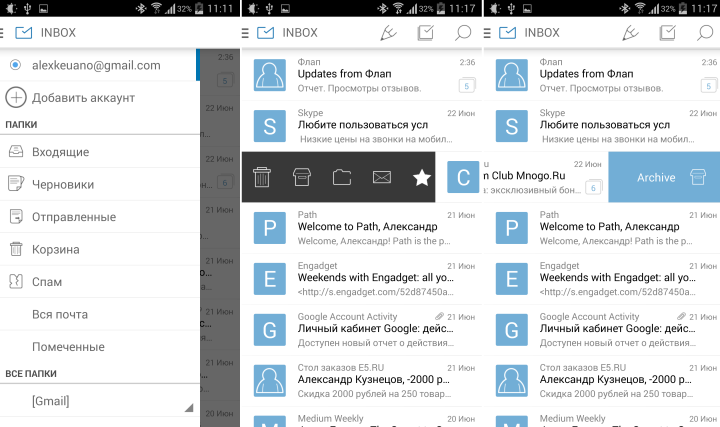Select Вся почта in folder list

(60, 315)
